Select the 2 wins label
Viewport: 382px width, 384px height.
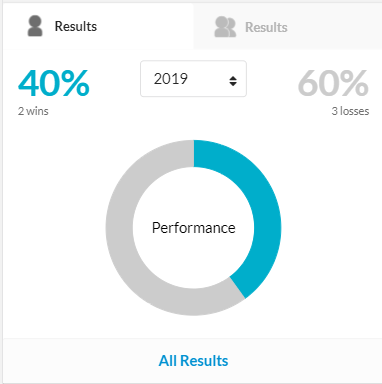(33, 111)
